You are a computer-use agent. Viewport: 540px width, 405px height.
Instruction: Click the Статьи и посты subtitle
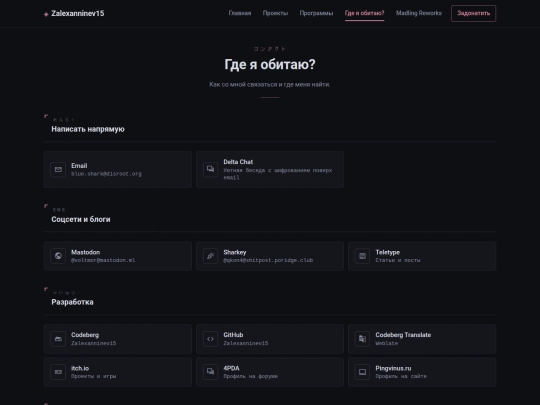pos(398,260)
